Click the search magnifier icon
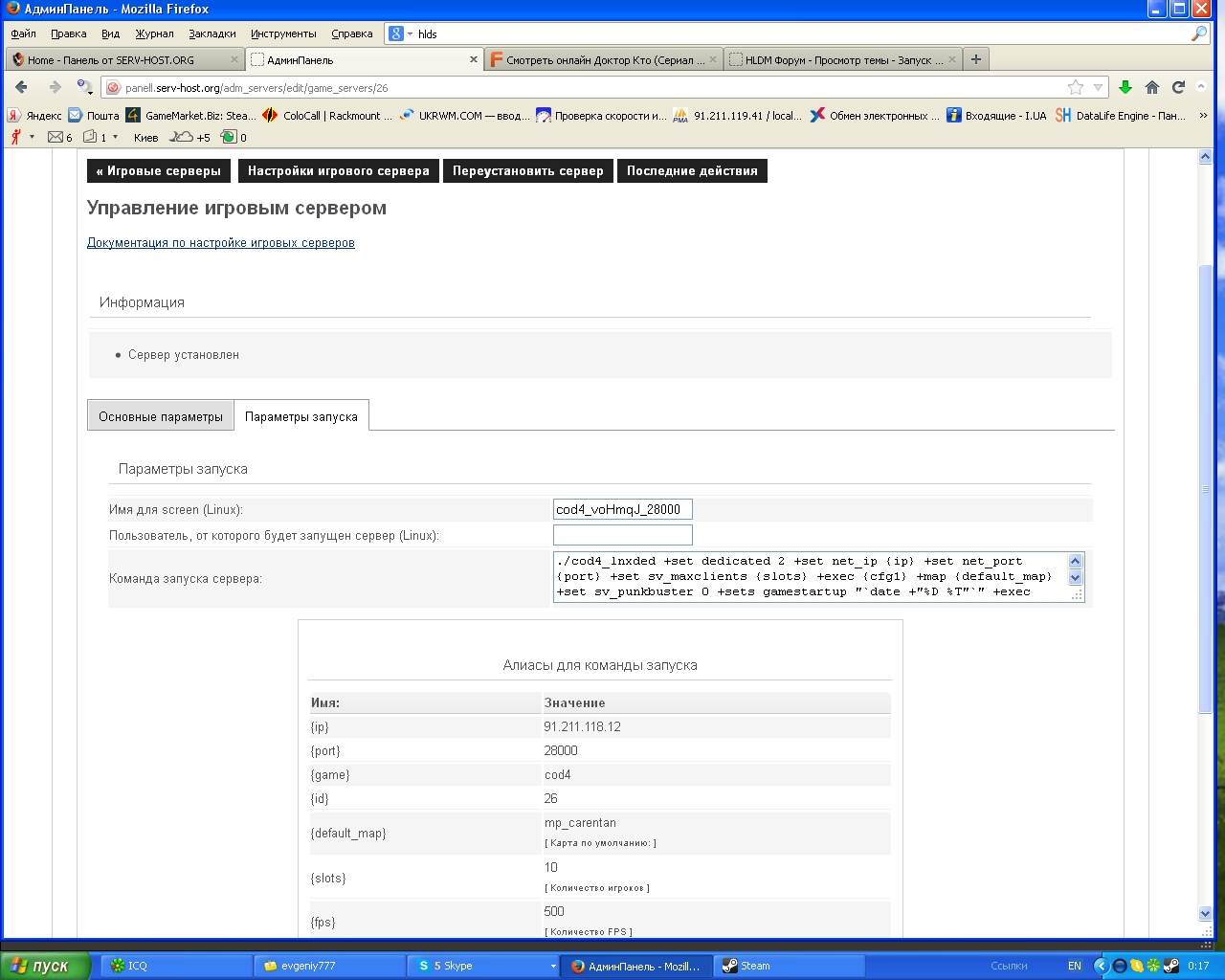This screenshot has height=980, width=1225. 1198,33
